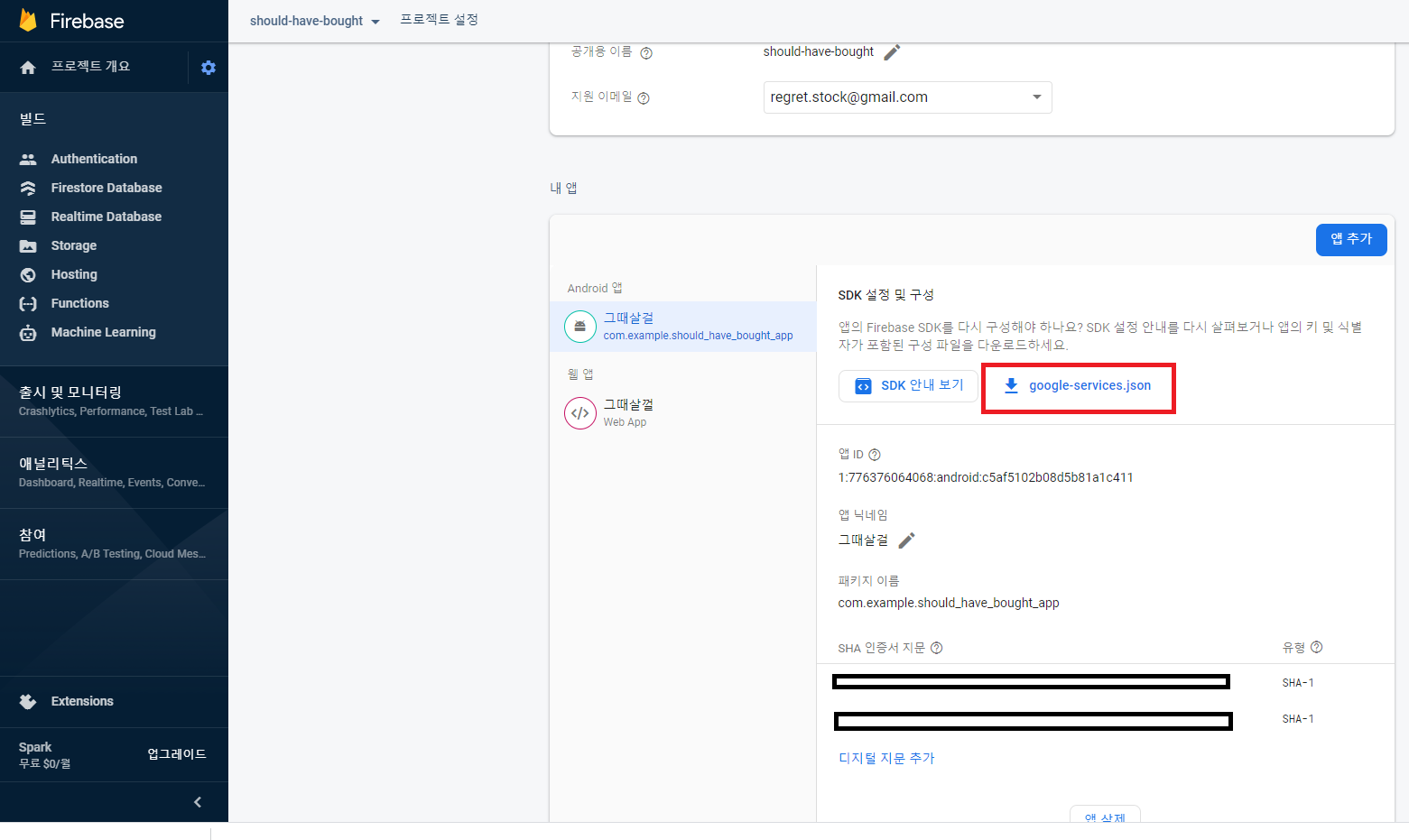Click help icon next to 앱 ID
Viewport: 1409px width, 840px height.
(x=874, y=455)
